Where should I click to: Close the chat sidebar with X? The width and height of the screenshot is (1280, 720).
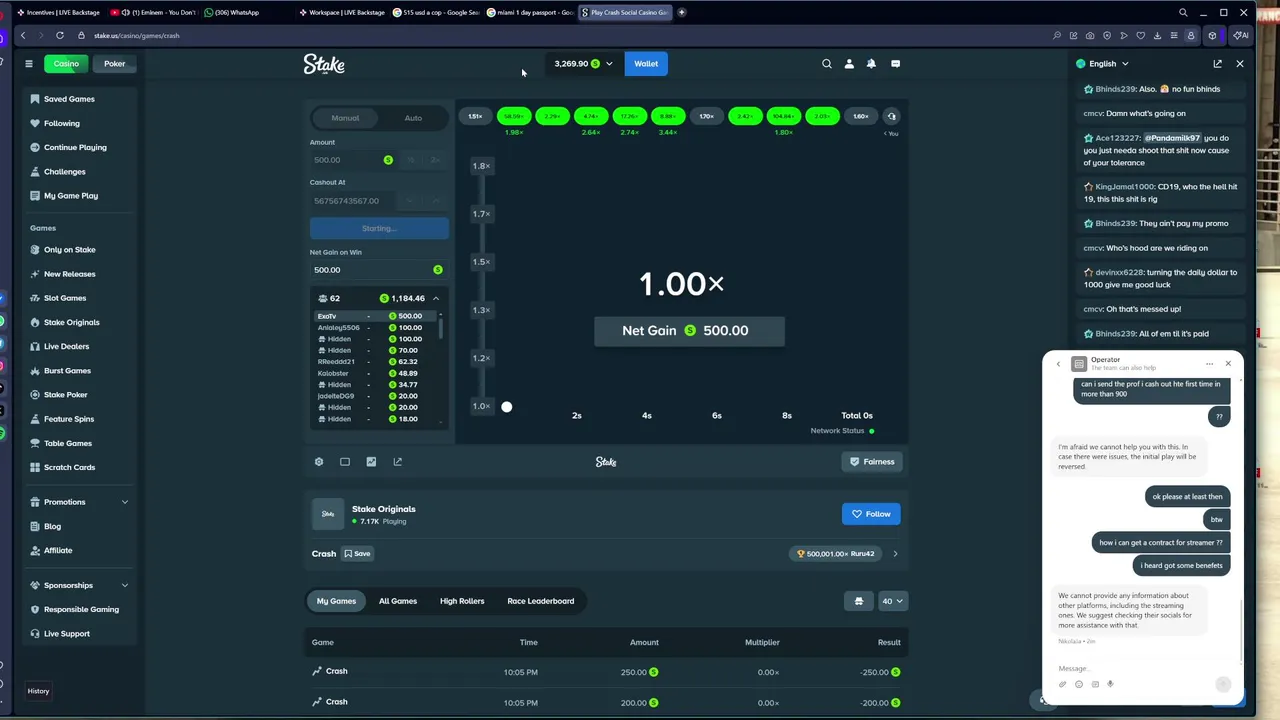(x=1240, y=63)
